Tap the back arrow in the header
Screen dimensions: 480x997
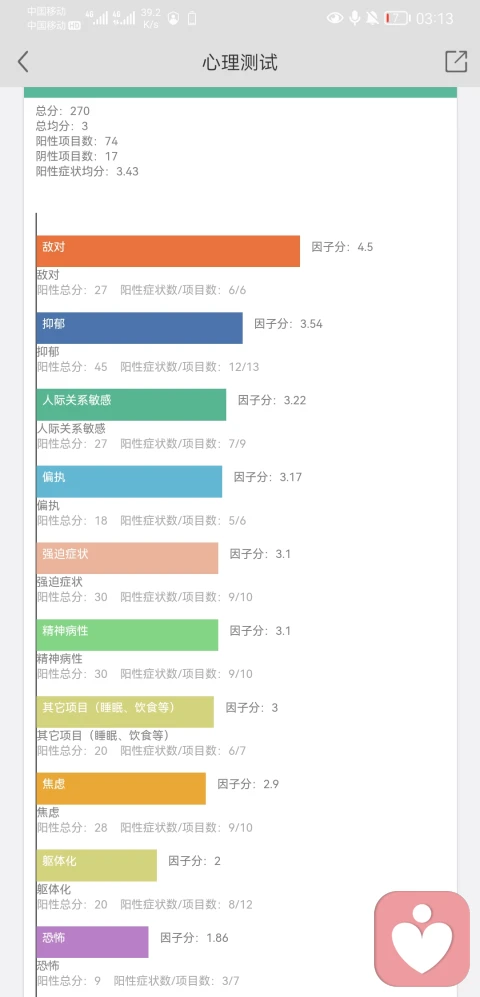(23, 62)
